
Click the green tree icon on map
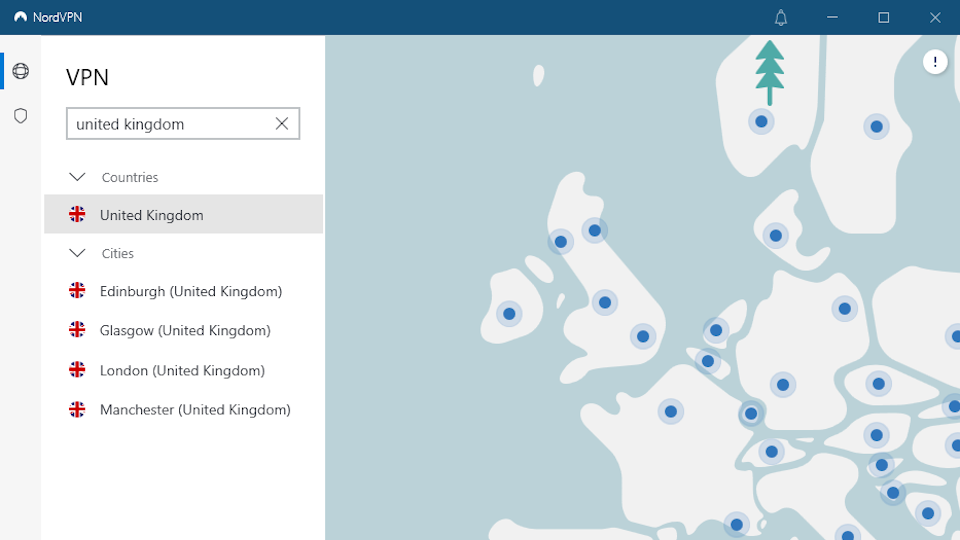(770, 72)
